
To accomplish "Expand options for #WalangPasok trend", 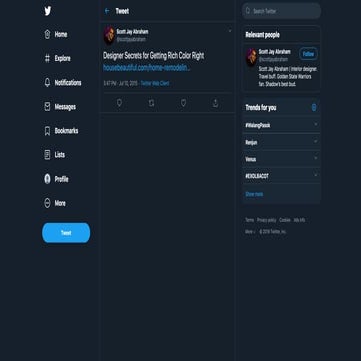I will click(316, 124).
